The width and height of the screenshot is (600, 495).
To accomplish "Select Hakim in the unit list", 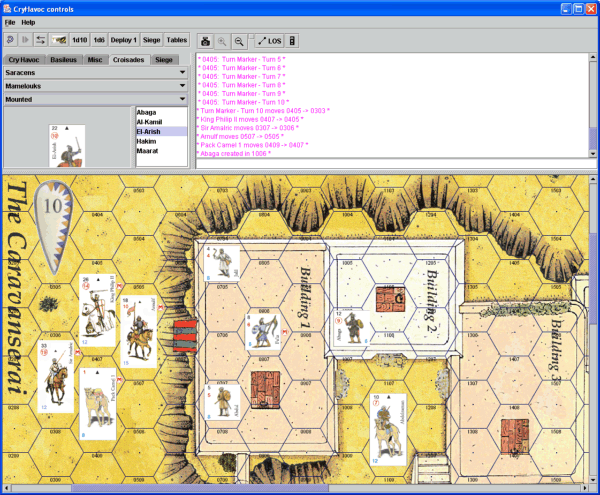I will click(161, 141).
